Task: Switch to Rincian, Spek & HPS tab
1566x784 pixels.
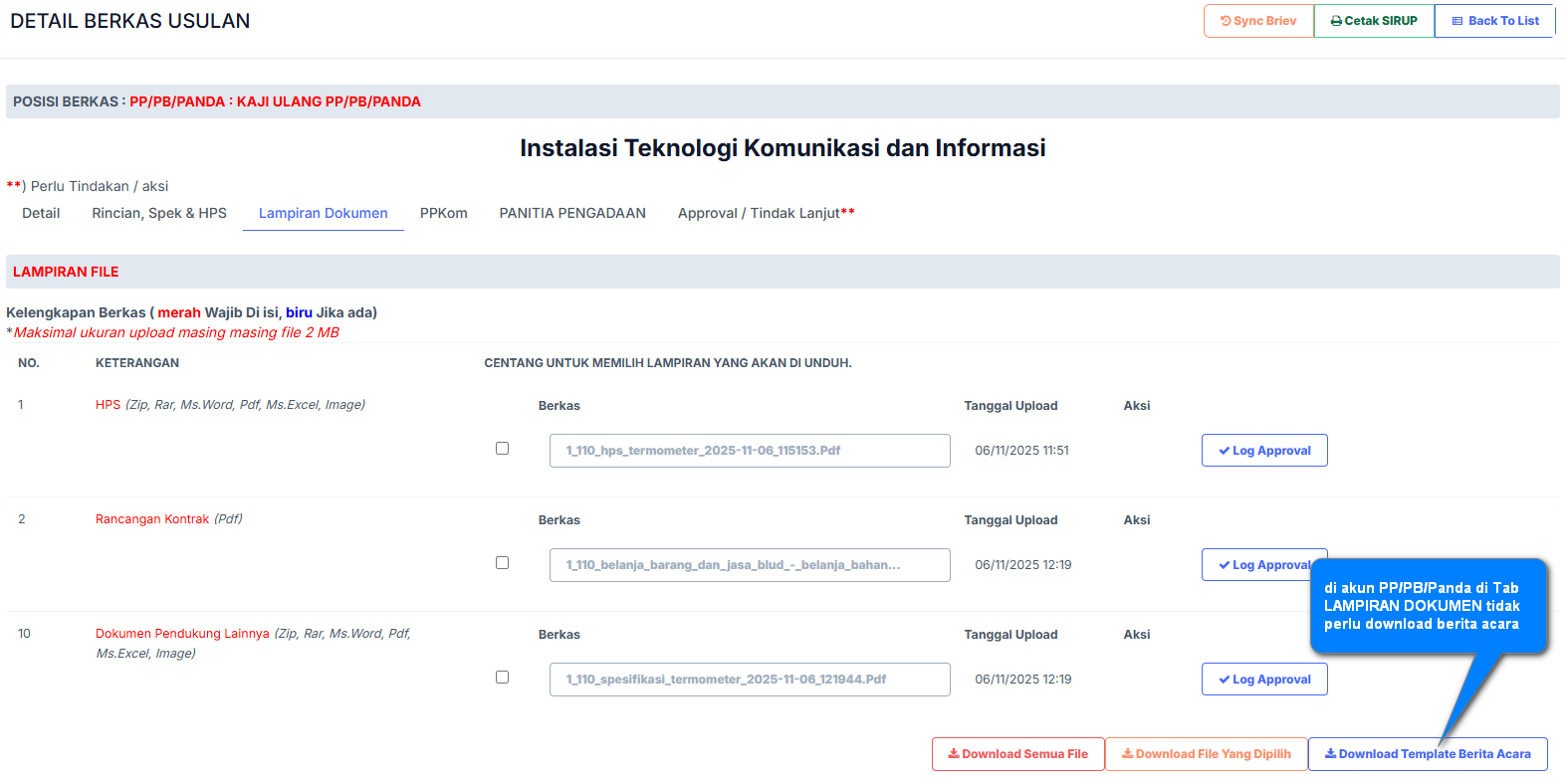Action: click(x=159, y=213)
